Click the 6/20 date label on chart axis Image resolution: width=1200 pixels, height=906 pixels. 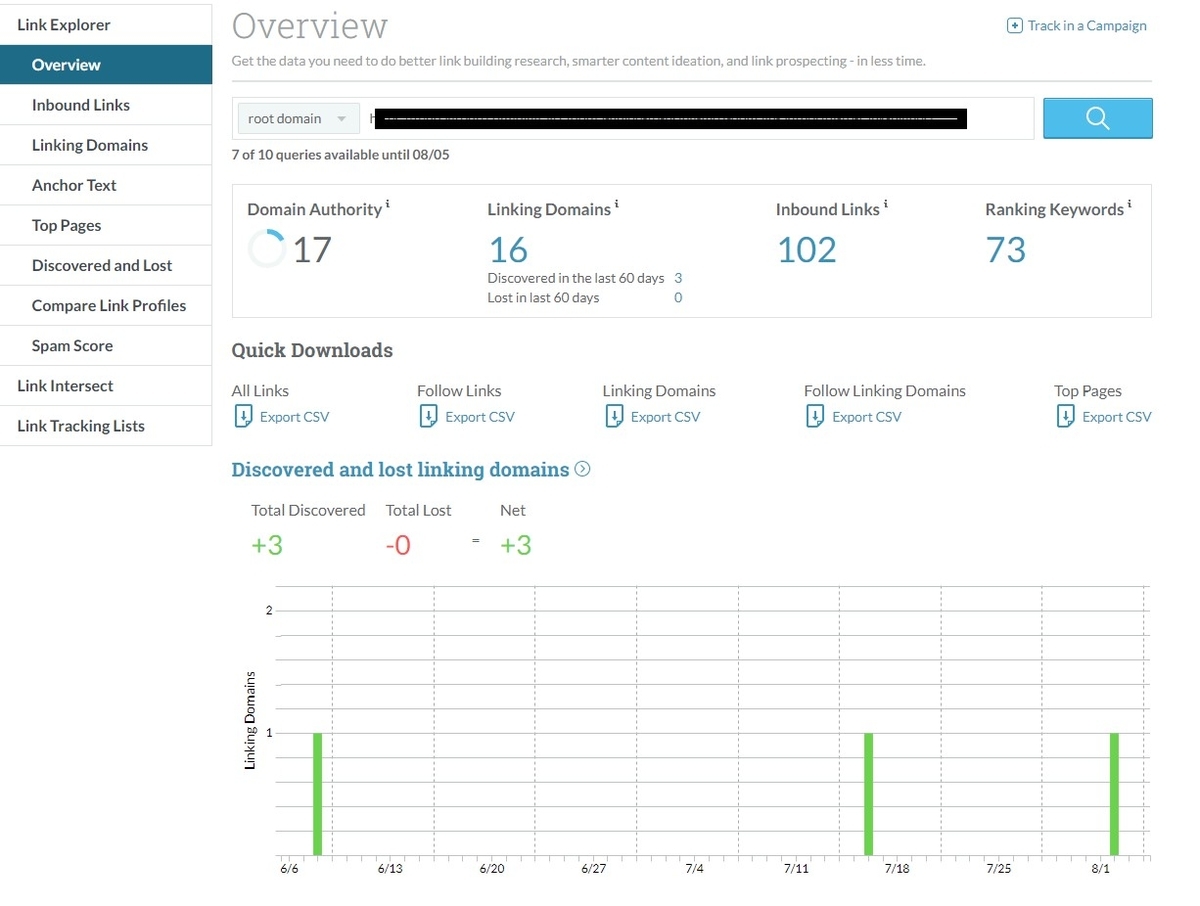pyautogui.click(x=491, y=869)
